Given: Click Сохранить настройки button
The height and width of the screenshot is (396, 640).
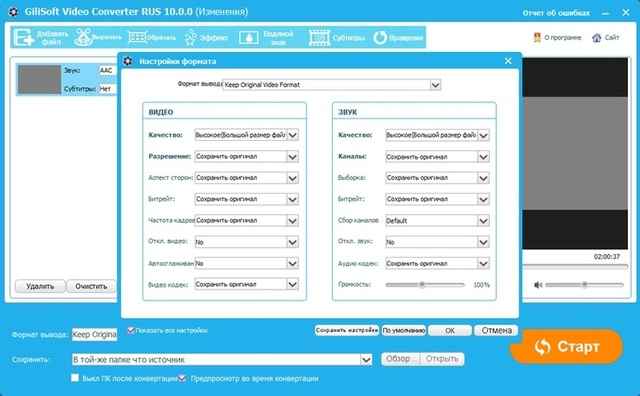Looking at the screenshot, I should (347, 330).
